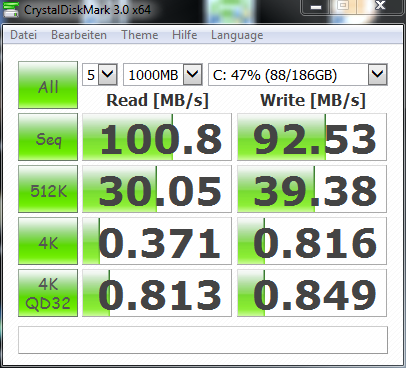Open the Language menu

[237, 35]
